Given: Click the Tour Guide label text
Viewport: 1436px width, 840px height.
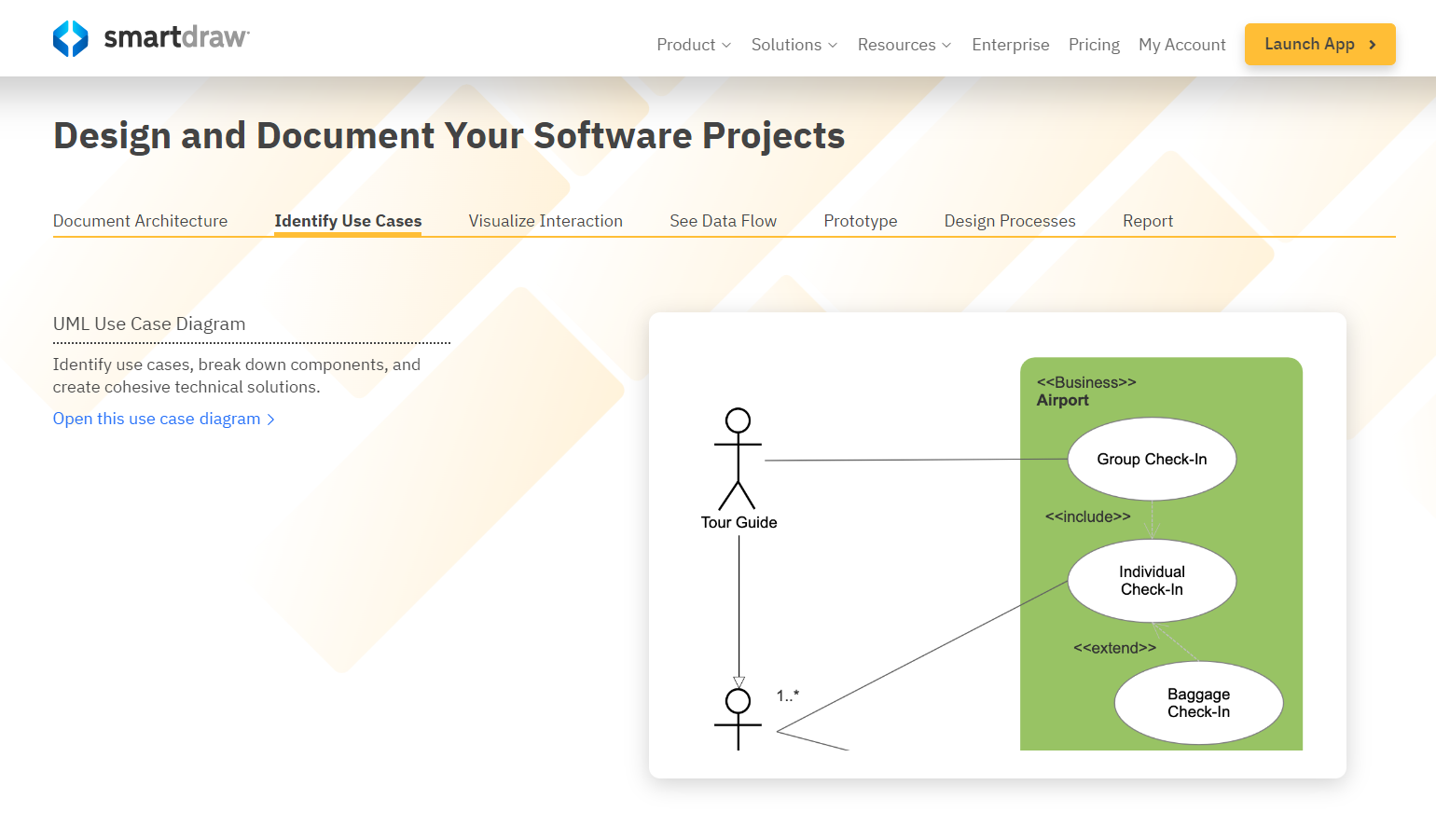Looking at the screenshot, I should click(739, 522).
